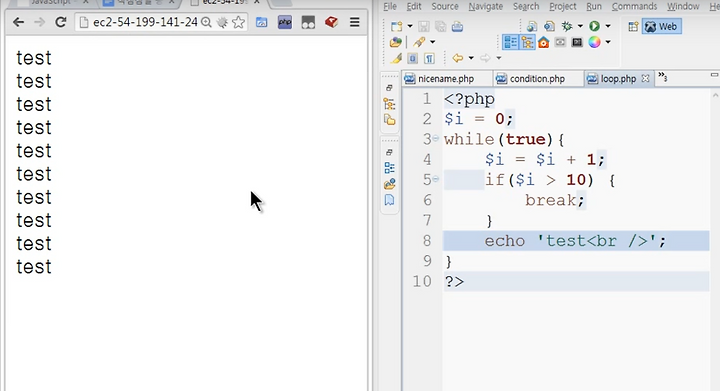This screenshot has width=720, height=391.
Task: Open the Run menu
Action: [594, 6]
